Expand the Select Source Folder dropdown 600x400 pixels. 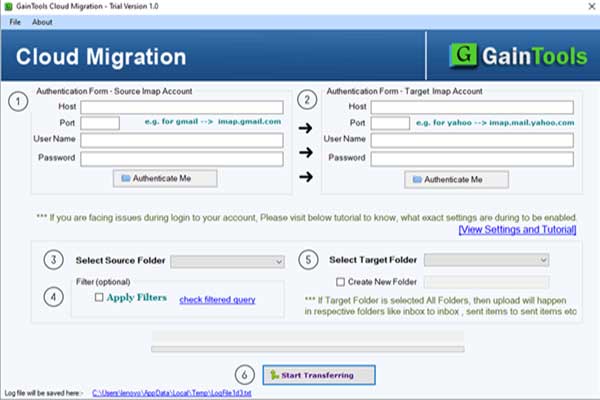coord(227,261)
